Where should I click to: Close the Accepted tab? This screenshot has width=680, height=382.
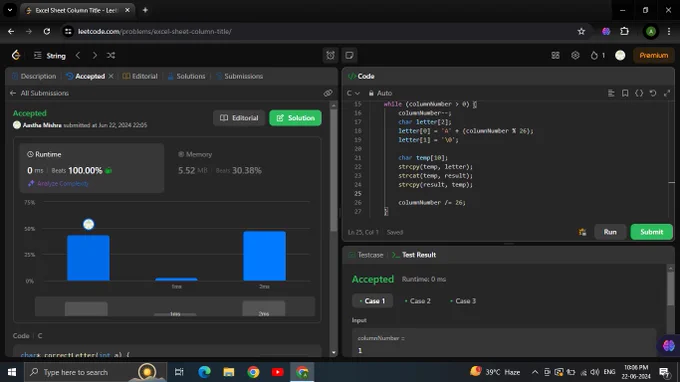111,76
